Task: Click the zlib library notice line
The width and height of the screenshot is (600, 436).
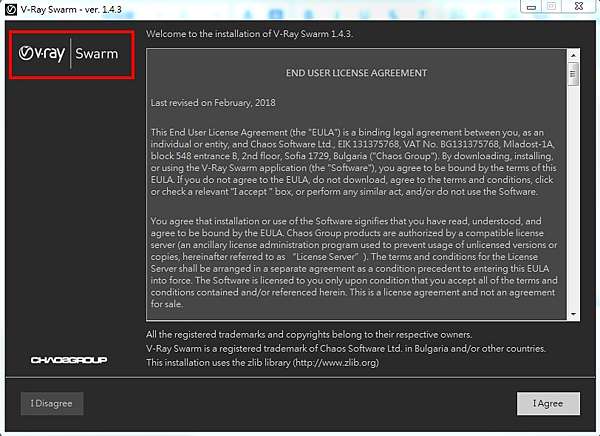Action: (x=262, y=362)
